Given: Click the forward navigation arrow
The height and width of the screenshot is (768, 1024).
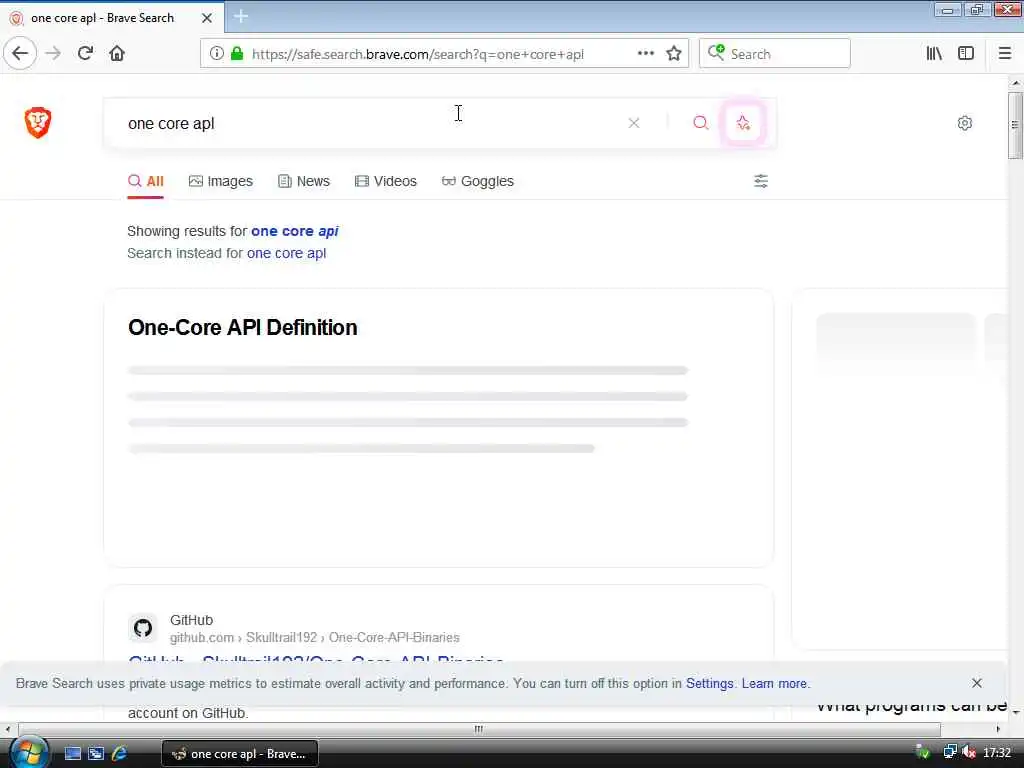Looking at the screenshot, I should [54, 54].
